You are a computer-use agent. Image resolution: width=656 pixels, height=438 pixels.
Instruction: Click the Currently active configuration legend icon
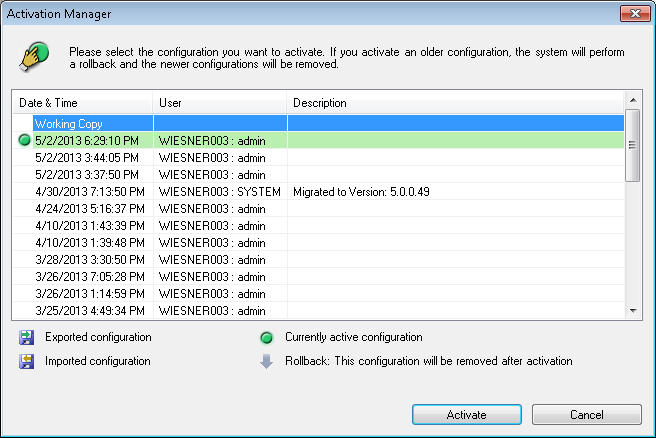[266, 337]
